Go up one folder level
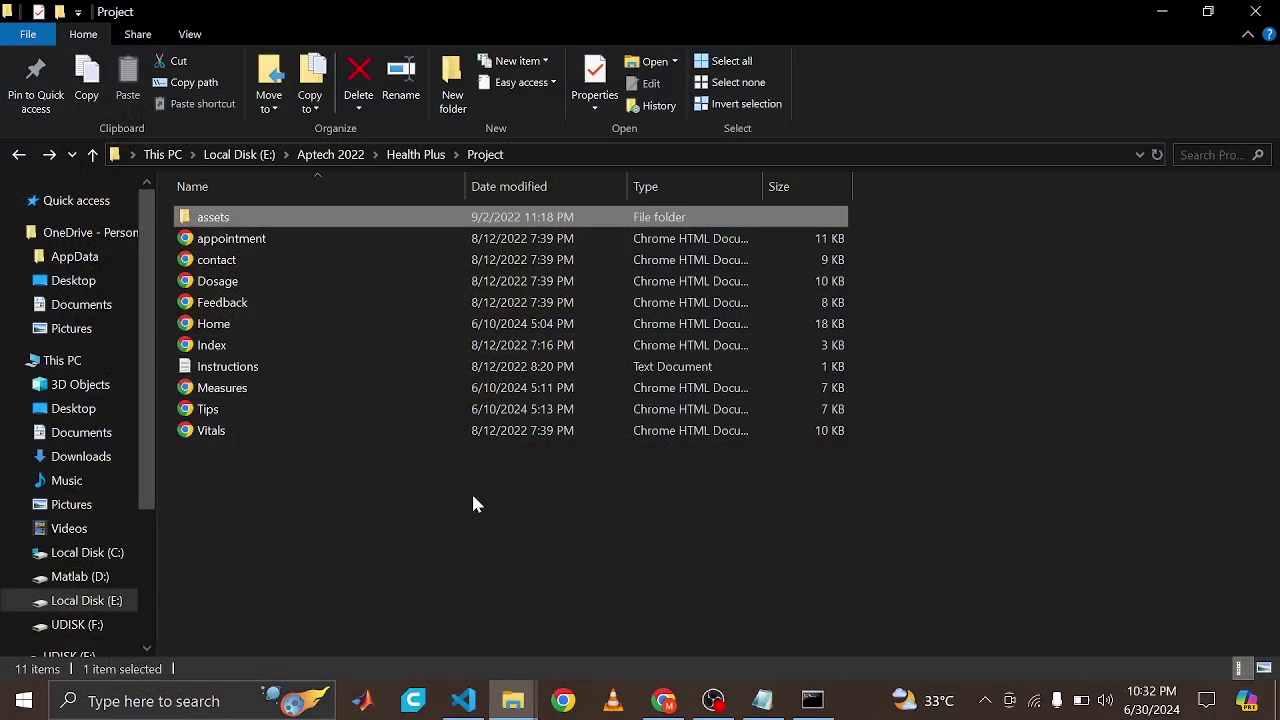This screenshot has height=720, width=1280. (x=92, y=155)
